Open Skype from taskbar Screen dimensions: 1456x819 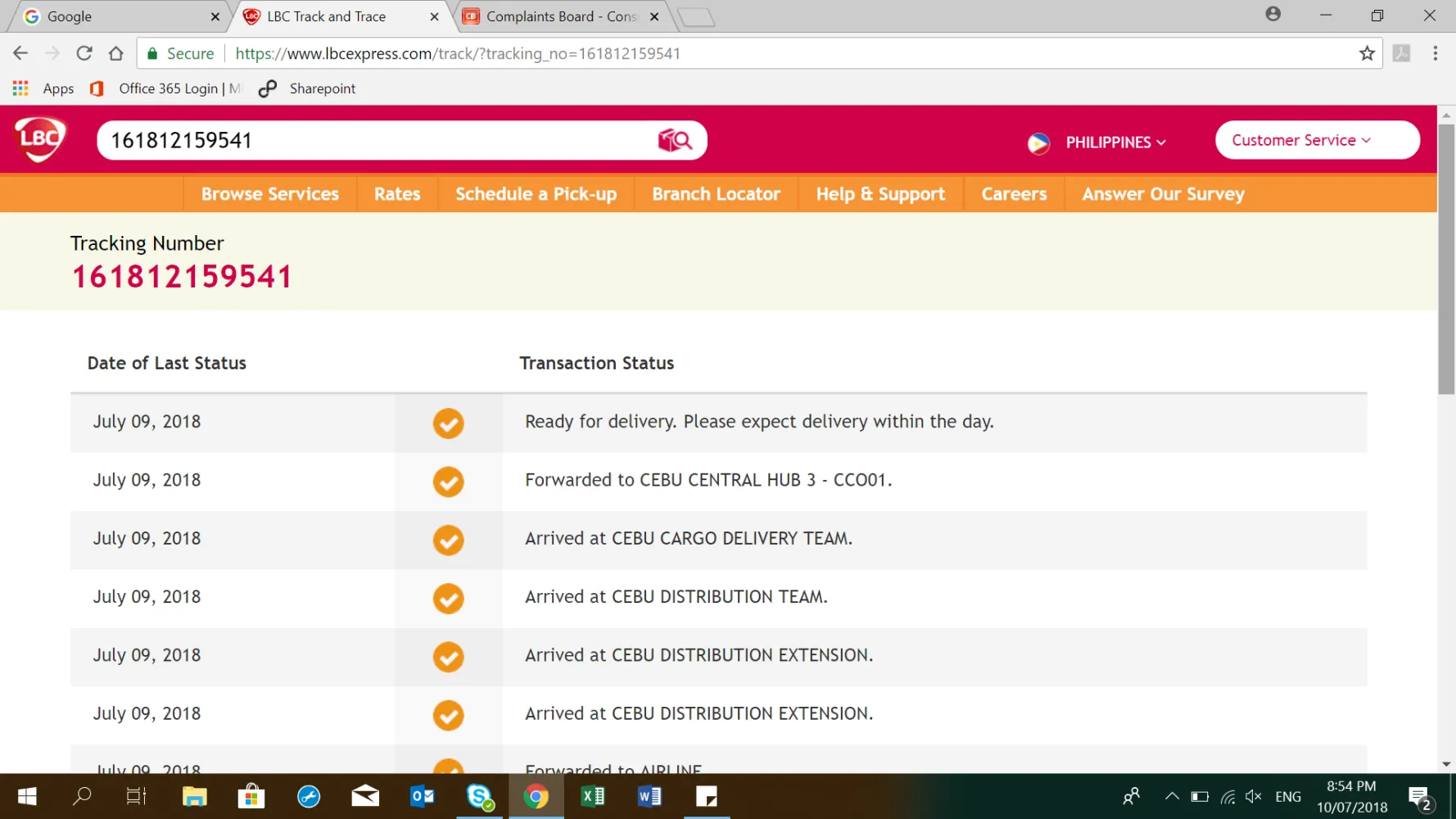click(480, 796)
